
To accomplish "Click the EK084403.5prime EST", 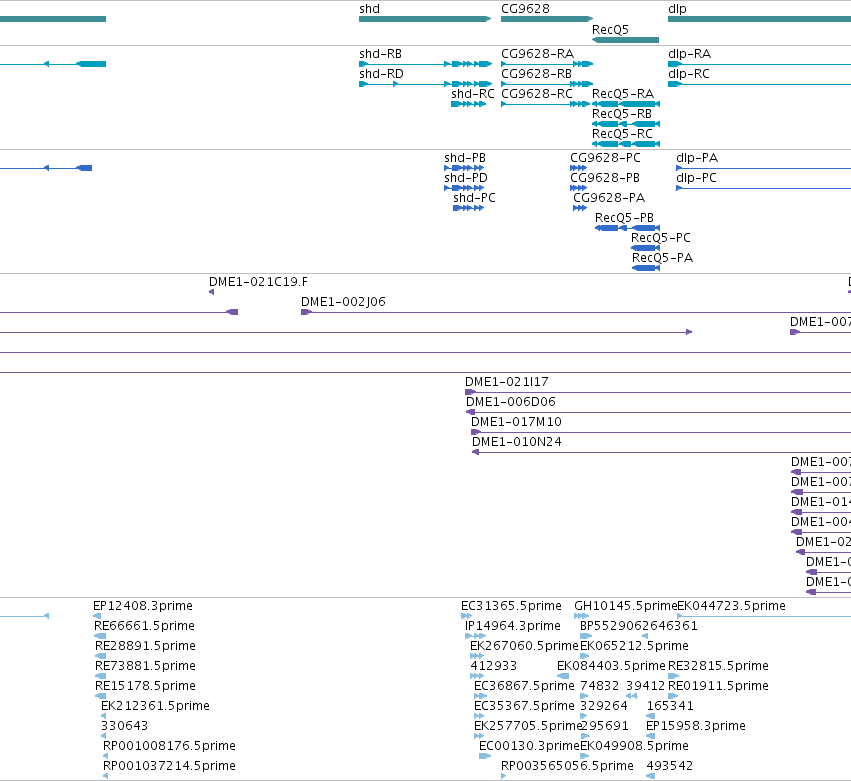I will 563,676.
